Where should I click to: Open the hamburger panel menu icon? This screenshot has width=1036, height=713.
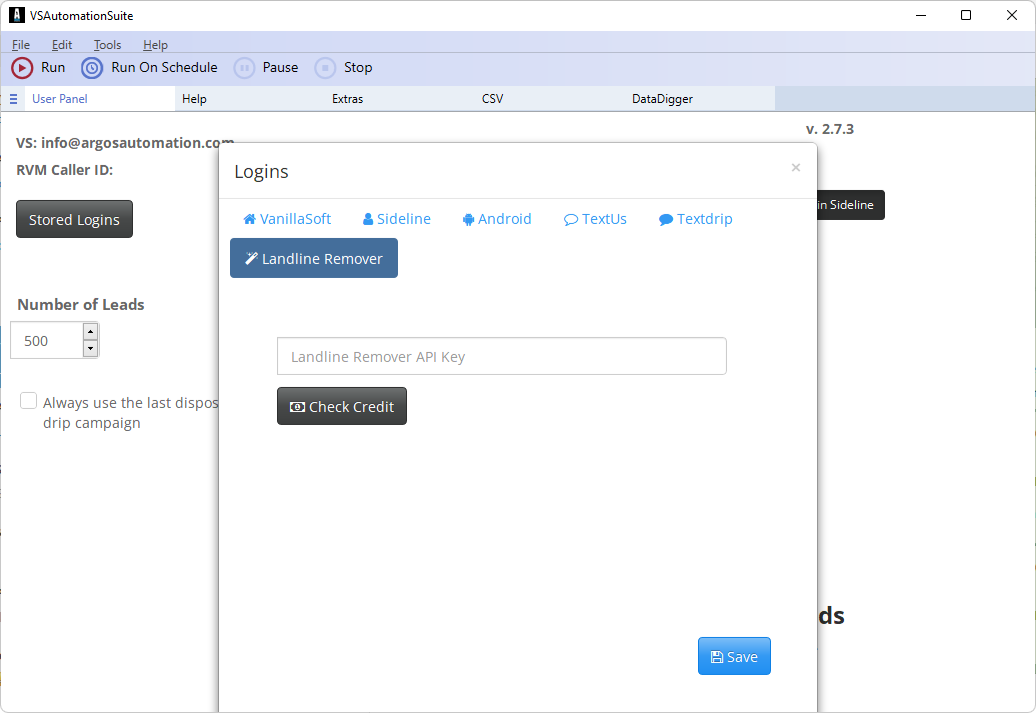tap(13, 99)
